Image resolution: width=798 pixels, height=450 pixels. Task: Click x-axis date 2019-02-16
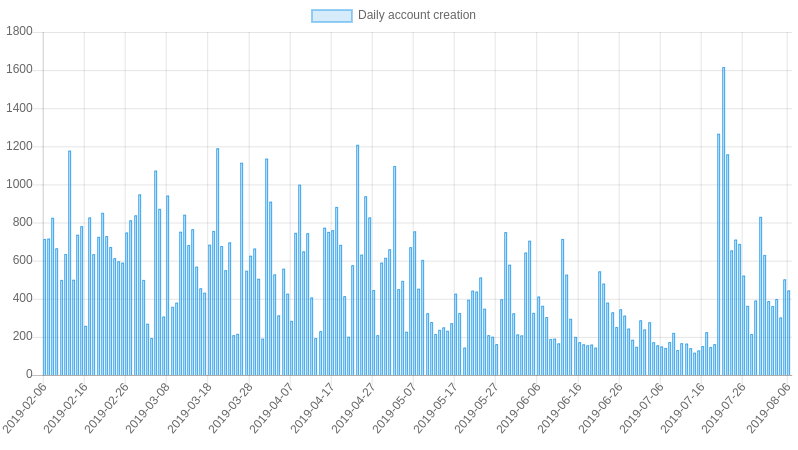coord(66,408)
